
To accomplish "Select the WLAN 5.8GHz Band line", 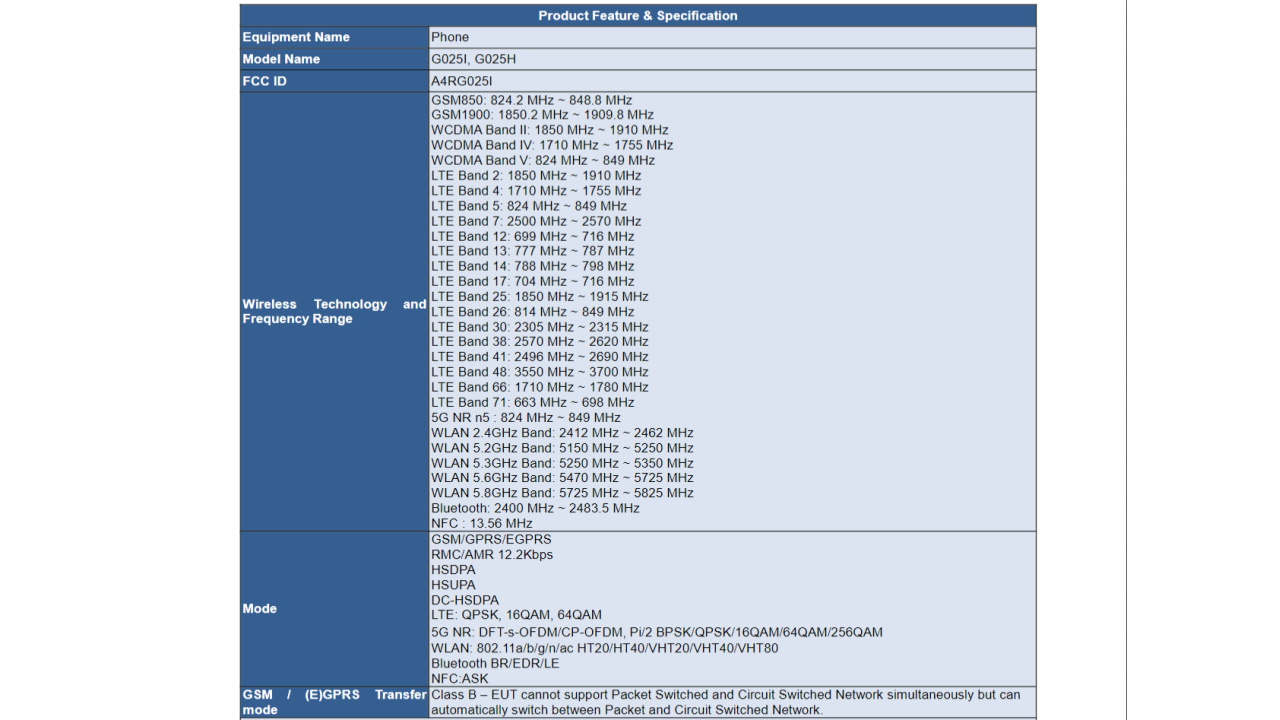I will pos(562,493).
